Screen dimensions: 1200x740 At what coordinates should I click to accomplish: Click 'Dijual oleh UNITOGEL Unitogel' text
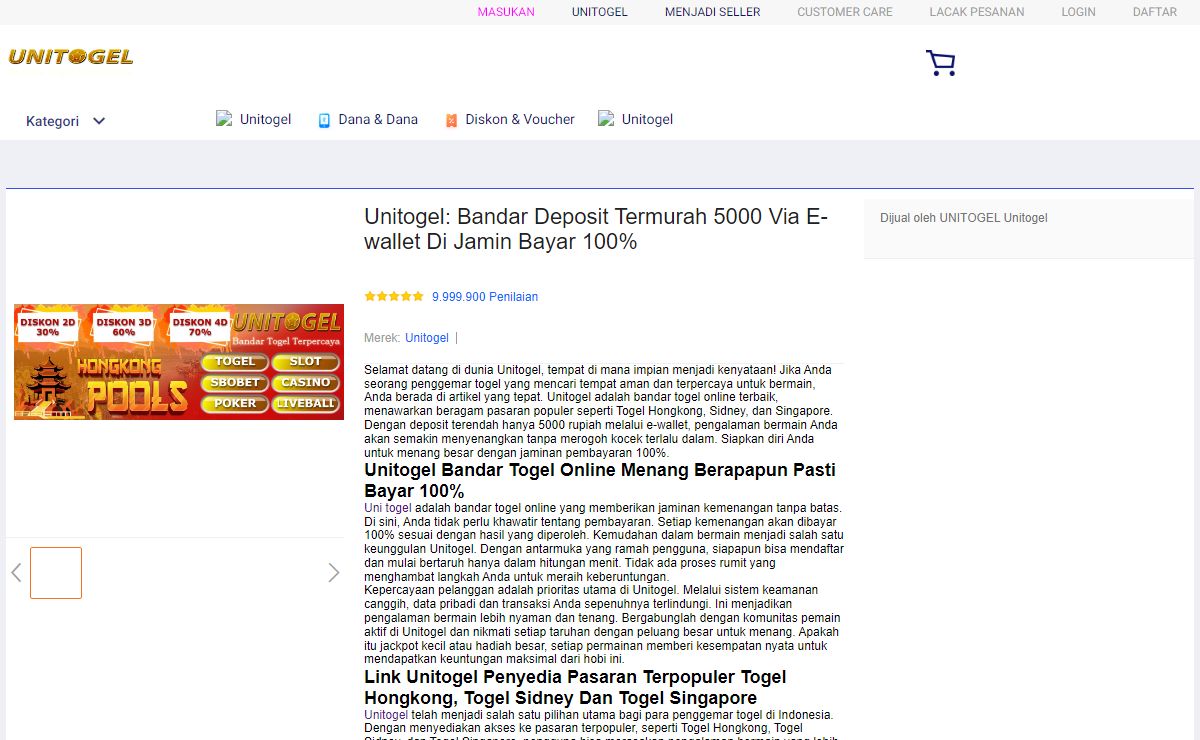pos(964,218)
